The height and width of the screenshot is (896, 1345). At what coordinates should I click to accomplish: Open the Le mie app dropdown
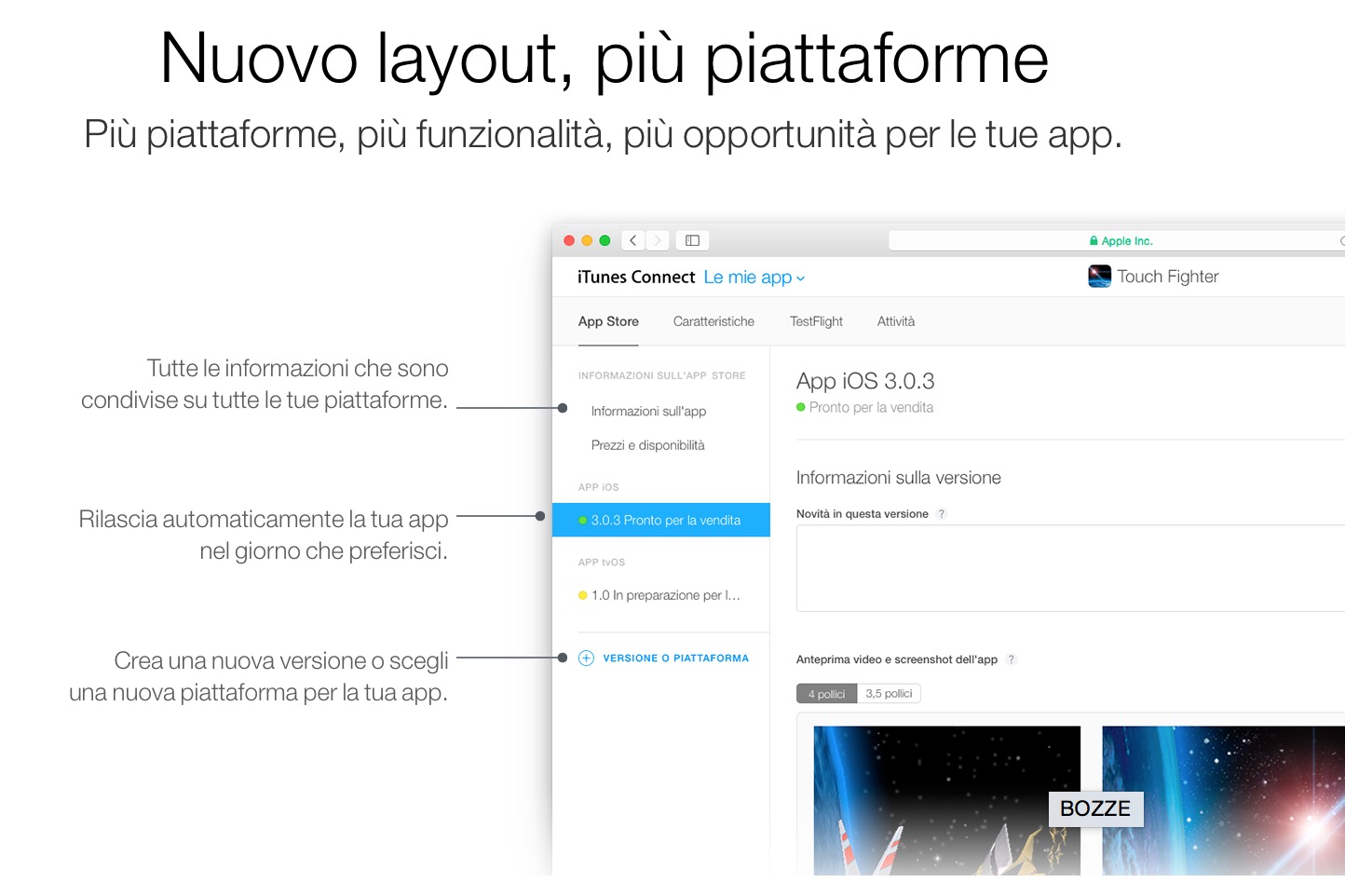pos(754,278)
